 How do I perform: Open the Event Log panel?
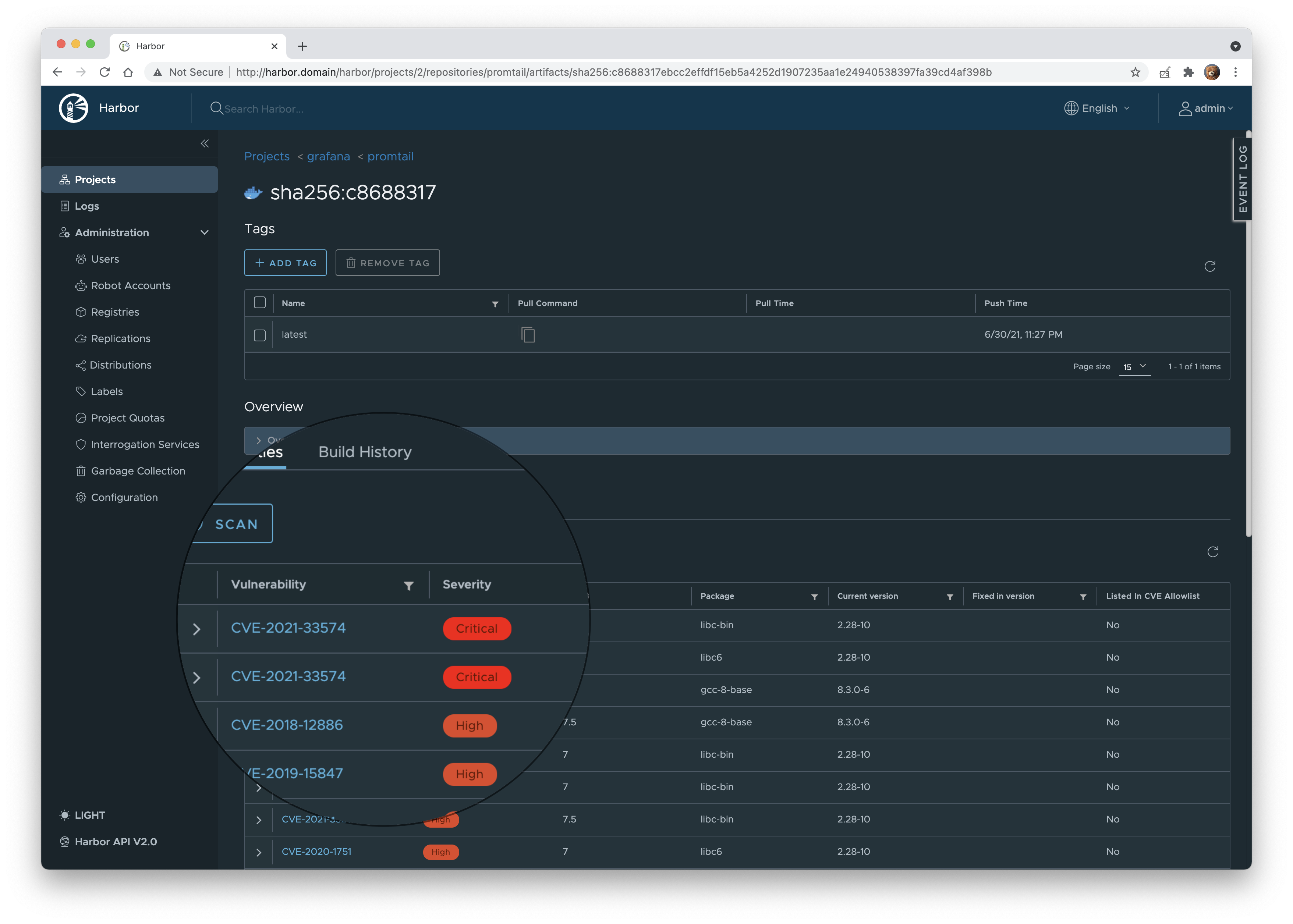(x=1243, y=178)
